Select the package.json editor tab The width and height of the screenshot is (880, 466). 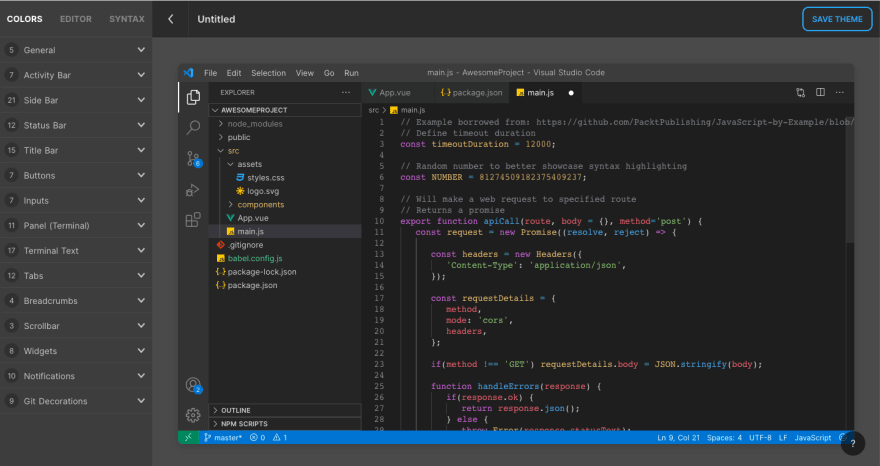pos(471,93)
